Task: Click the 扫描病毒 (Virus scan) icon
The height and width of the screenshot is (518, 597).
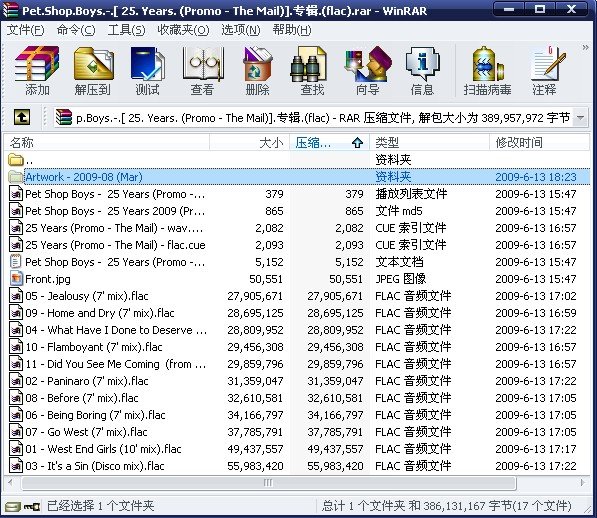Action: pyautogui.click(x=488, y=71)
